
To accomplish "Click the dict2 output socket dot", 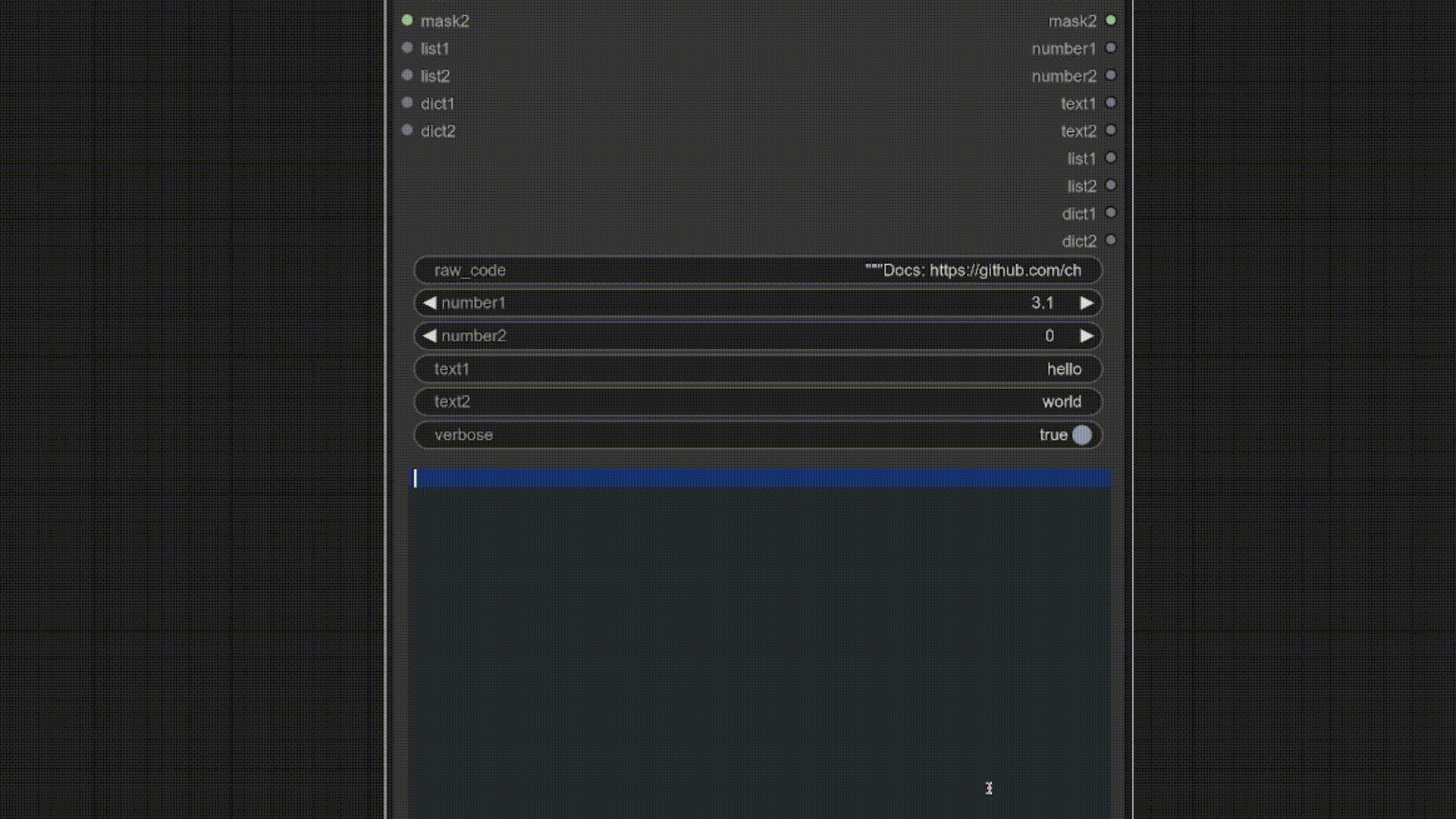I will pyautogui.click(x=1111, y=240).
